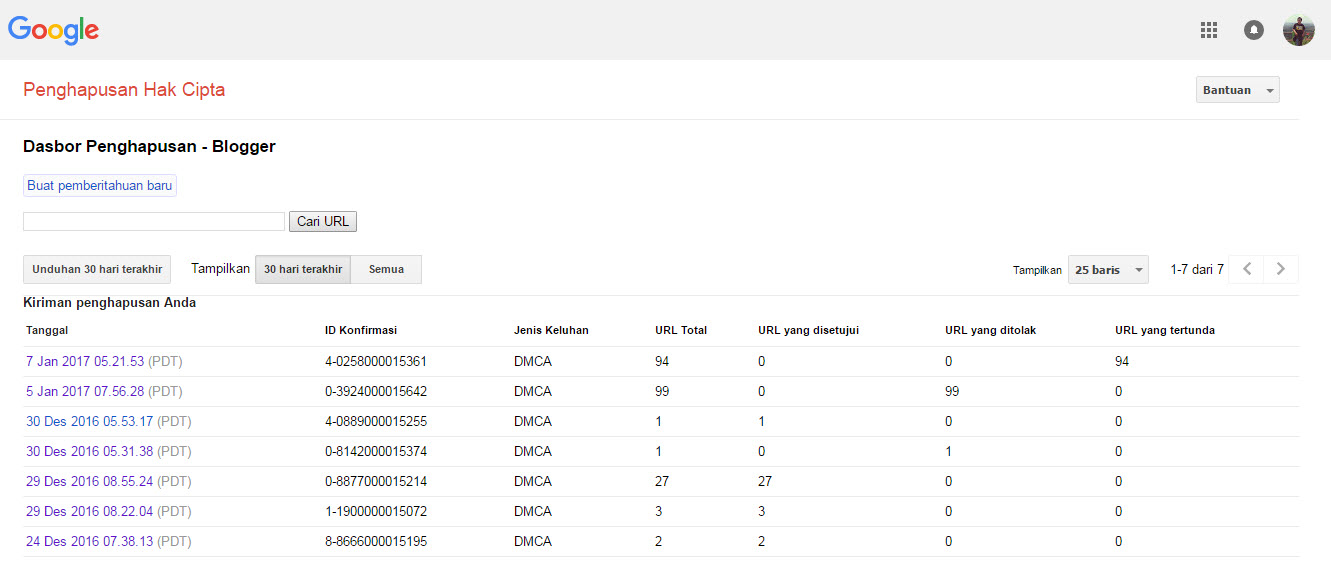Open the Penghapusan Hak Cipta link
The height and width of the screenshot is (561, 1331).
click(x=124, y=90)
